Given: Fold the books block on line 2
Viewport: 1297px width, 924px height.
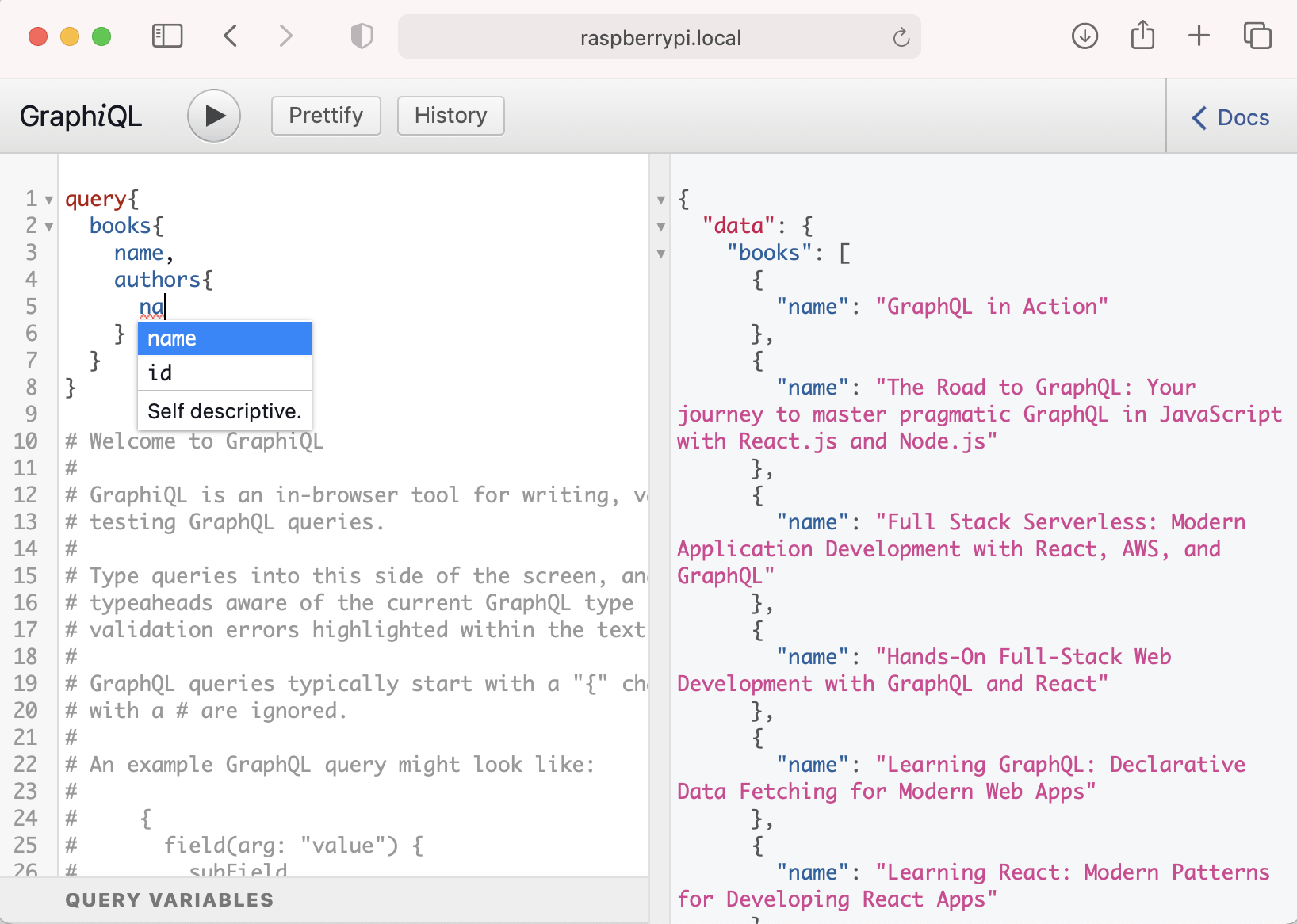Looking at the screenshot, I should (49, 227).
